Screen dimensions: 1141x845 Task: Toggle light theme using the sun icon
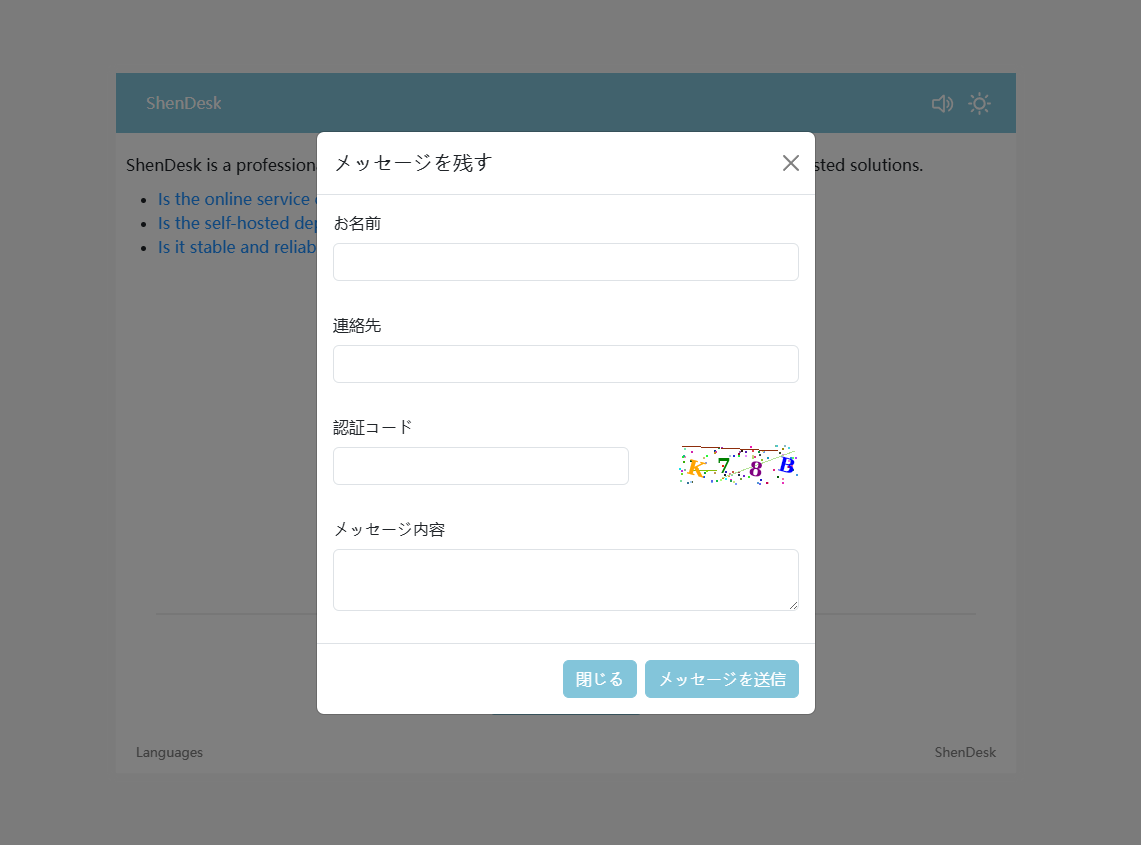click(x=979, y=104)
